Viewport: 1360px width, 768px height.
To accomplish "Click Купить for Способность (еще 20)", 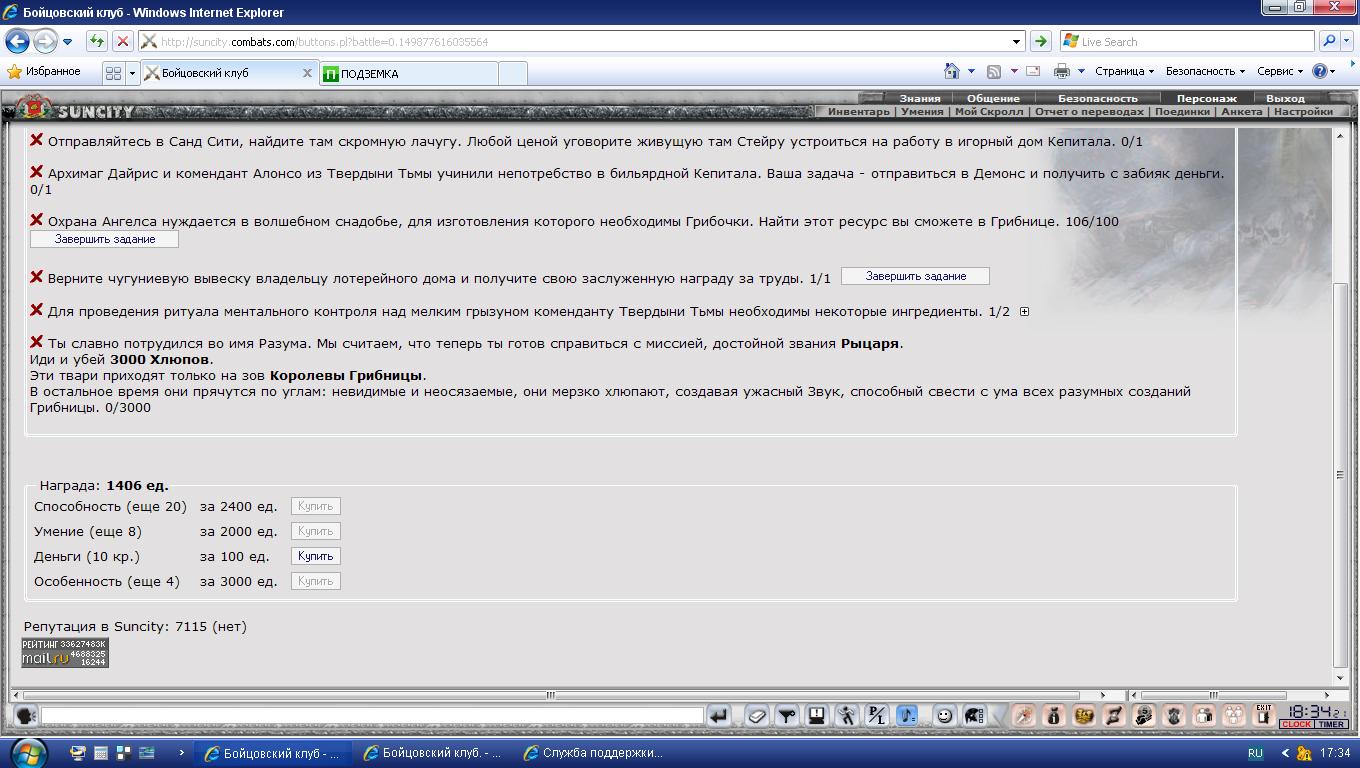I will point(315,506).
